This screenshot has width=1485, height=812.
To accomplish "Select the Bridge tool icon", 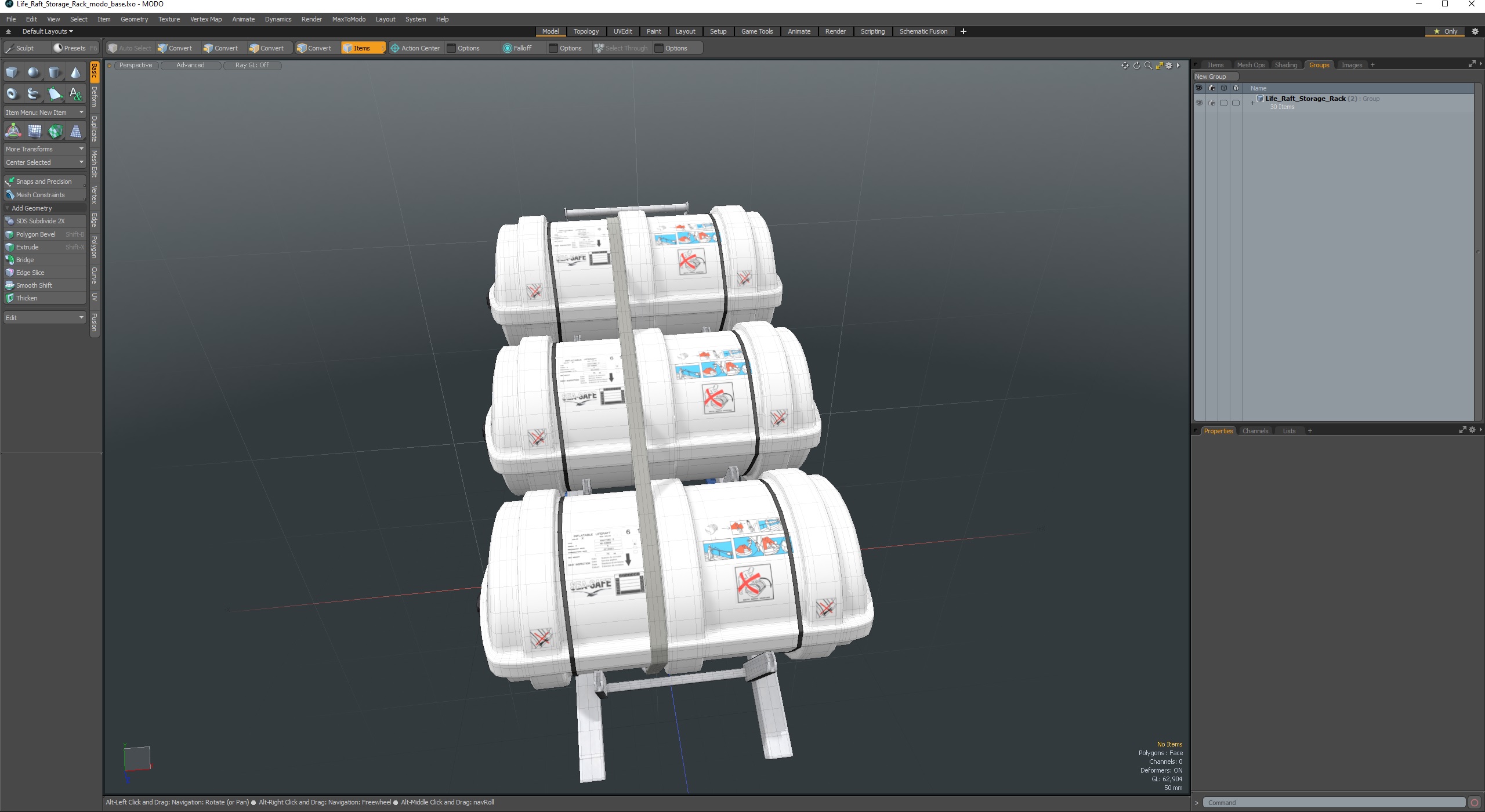I will [10, 259].
